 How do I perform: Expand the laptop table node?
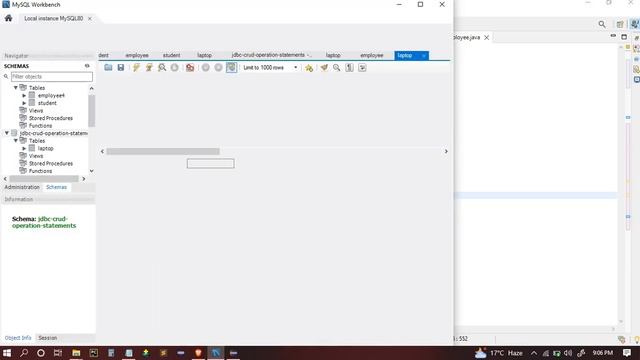[24, 149]
